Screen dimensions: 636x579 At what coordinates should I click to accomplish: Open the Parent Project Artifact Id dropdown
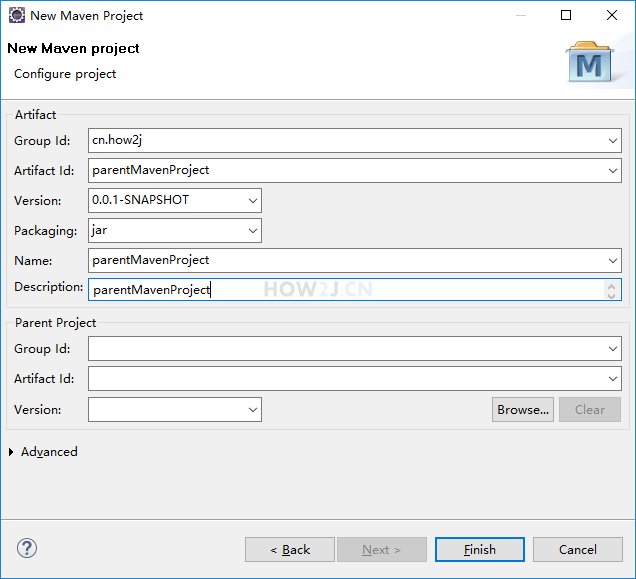point(612,379)
